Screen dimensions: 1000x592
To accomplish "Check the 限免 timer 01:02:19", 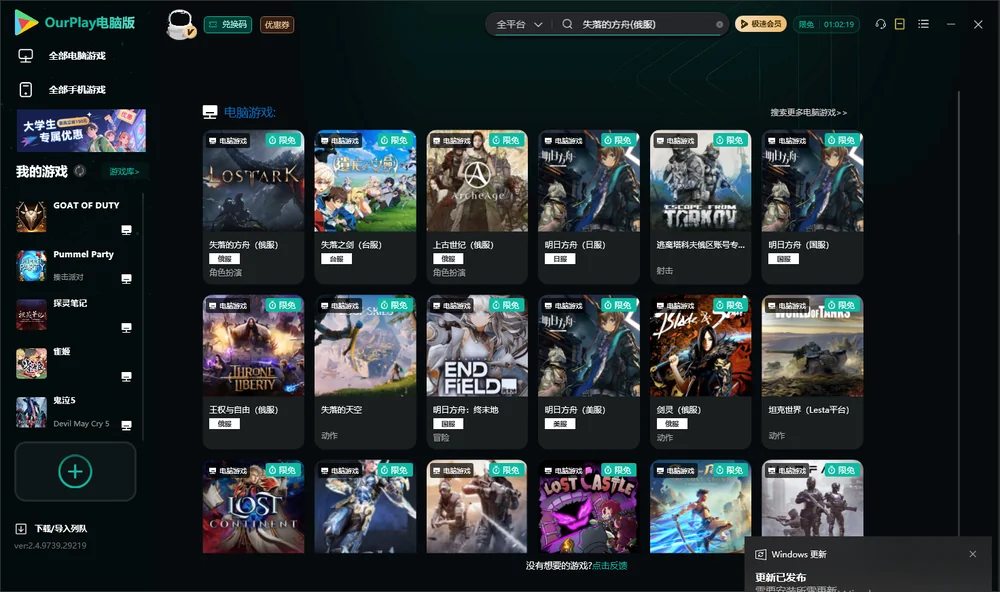I will (x=826, y=24).
